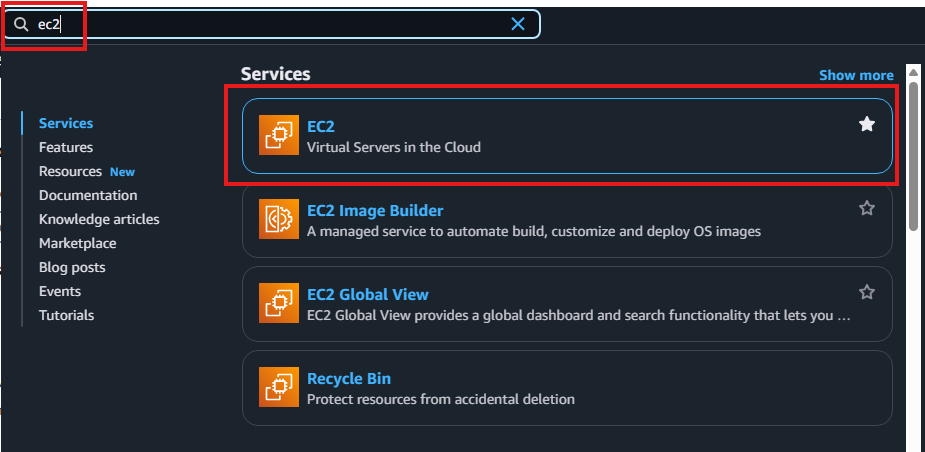This screenshot has width=925, height=452.
Task: Click the magnifier search icon
Action: [x=21, y=24]
